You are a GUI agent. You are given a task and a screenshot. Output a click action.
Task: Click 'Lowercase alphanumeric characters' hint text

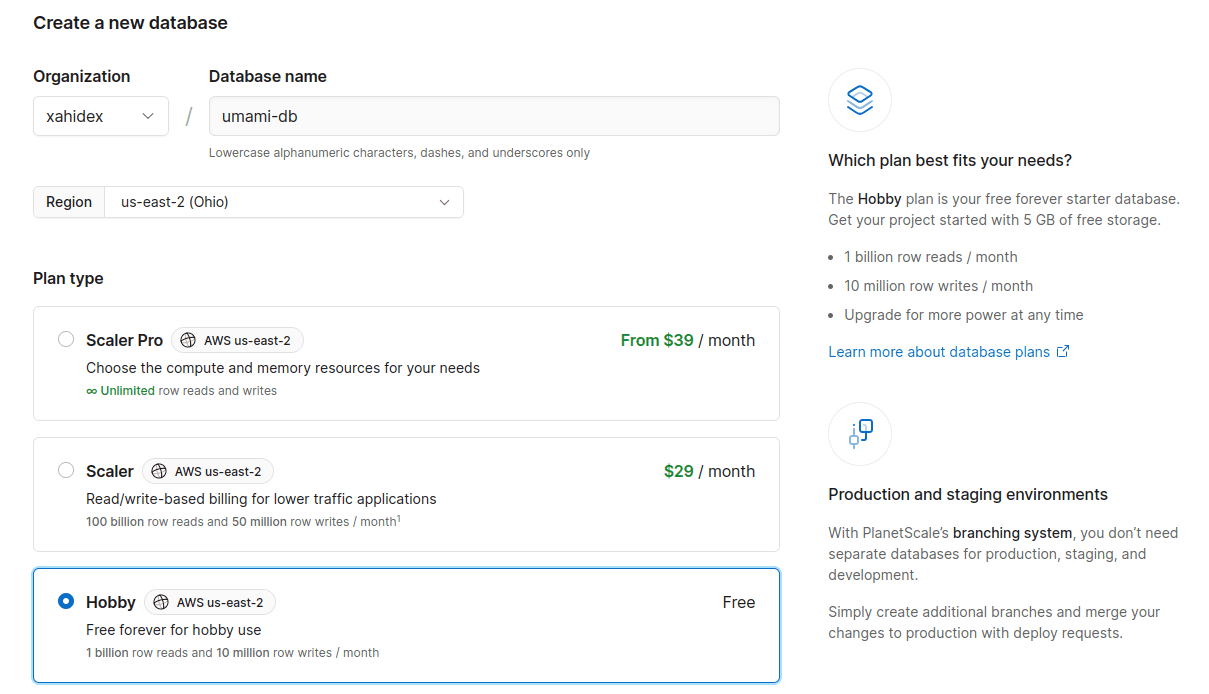tap(399, 153)
